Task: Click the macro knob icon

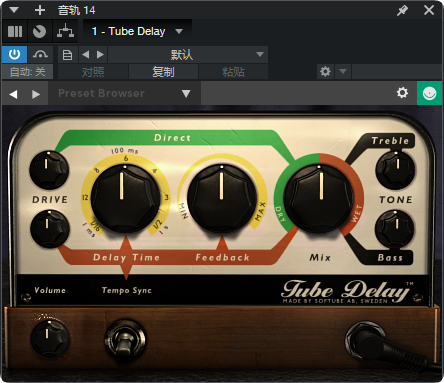Action: point(40,32)
